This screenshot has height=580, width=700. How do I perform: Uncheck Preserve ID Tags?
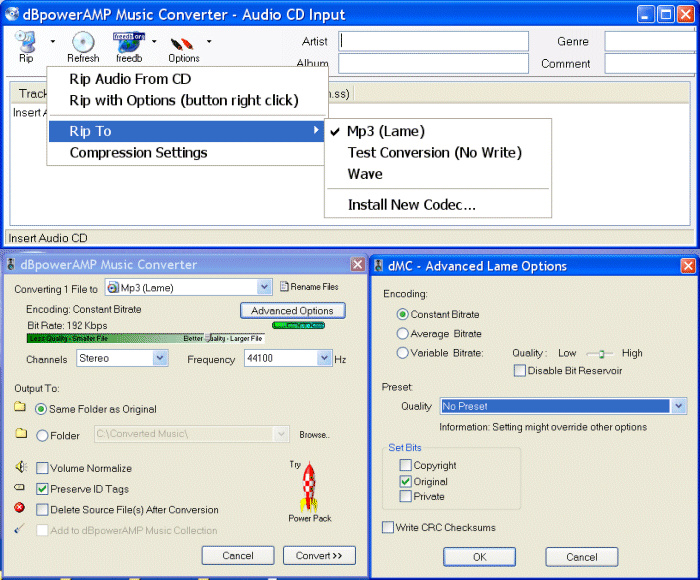pyautogui.click(x=42, y=489)
